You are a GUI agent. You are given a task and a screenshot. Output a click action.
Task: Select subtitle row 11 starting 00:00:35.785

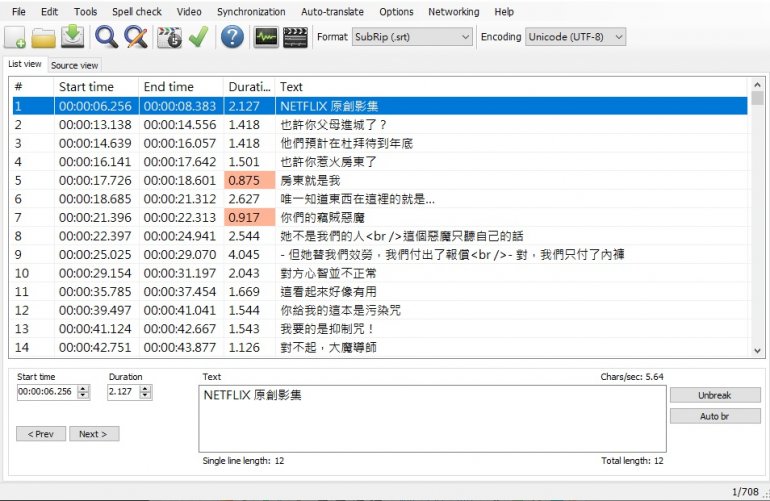[380, 292]
